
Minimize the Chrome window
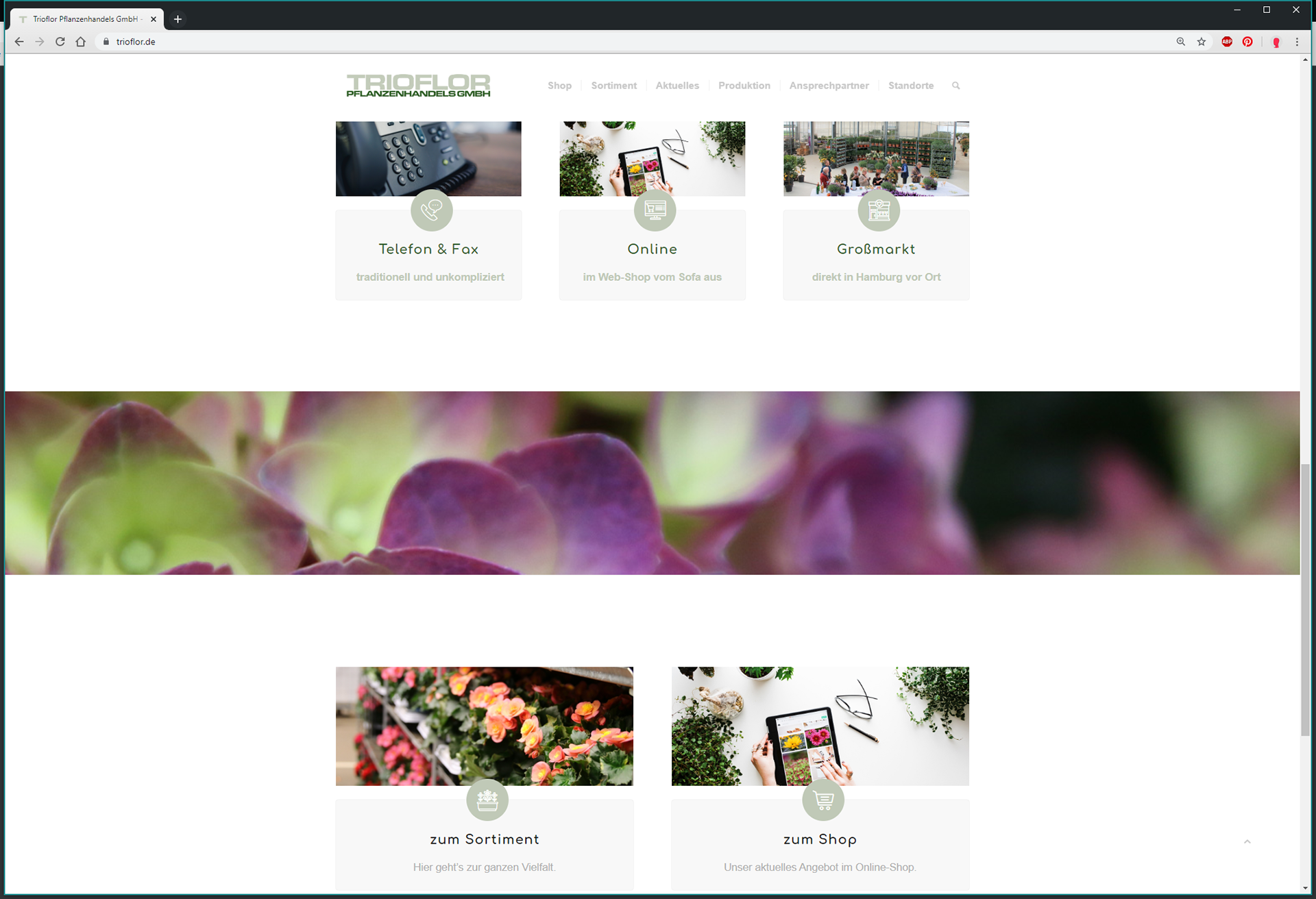pos(1237,10)
